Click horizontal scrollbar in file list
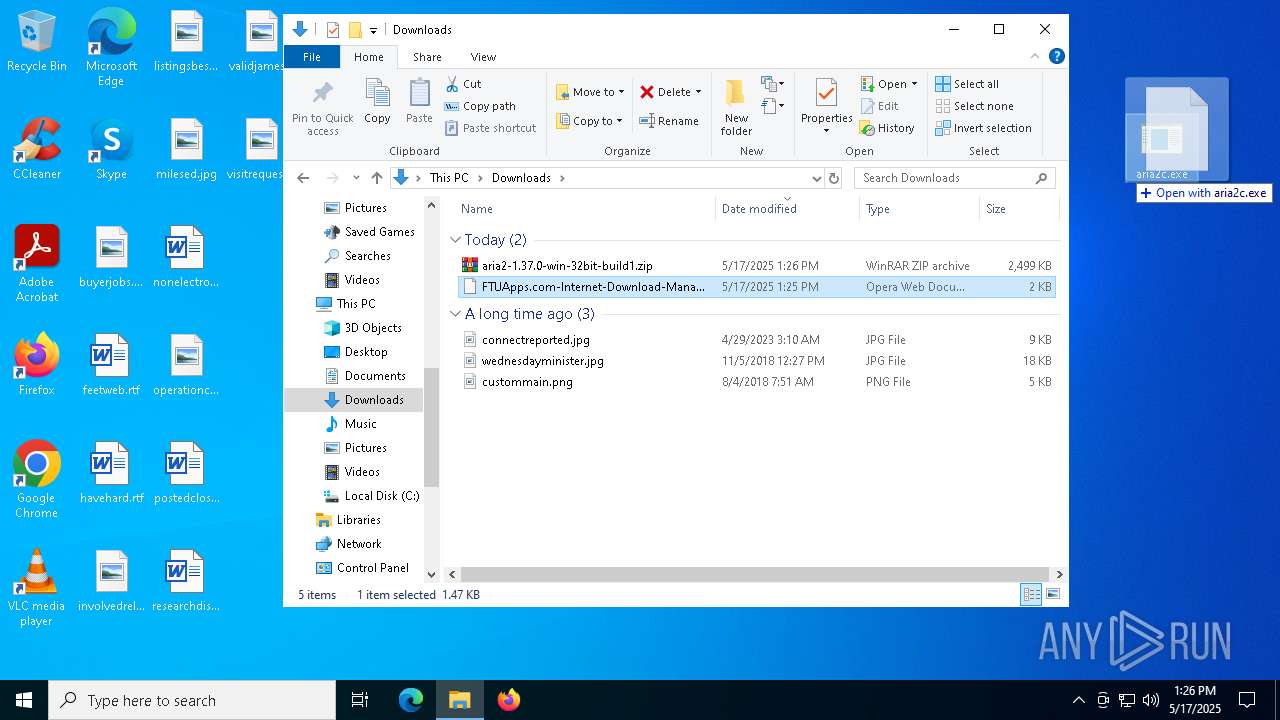 (x=756, y=575)
